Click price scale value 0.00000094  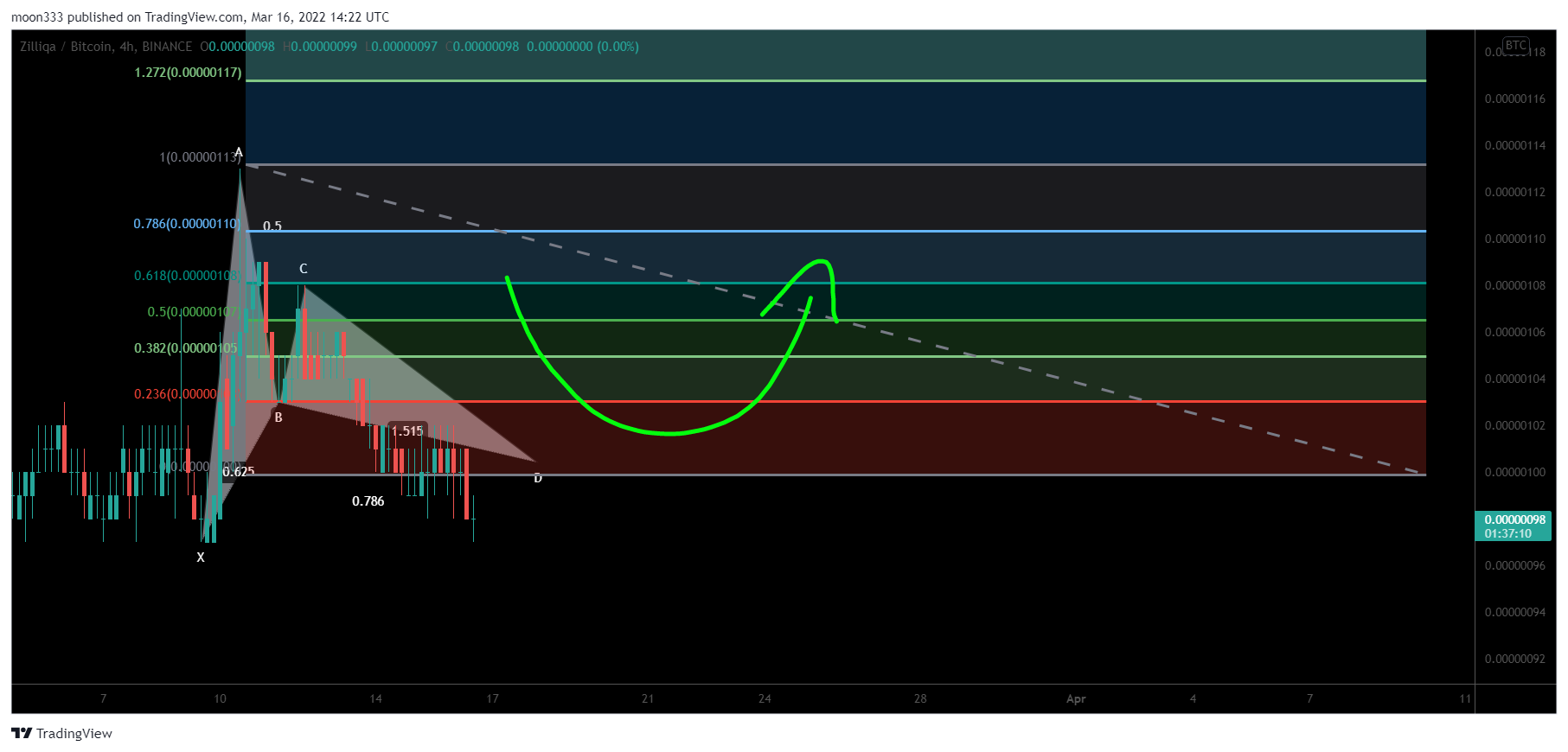pos(1515,613)
